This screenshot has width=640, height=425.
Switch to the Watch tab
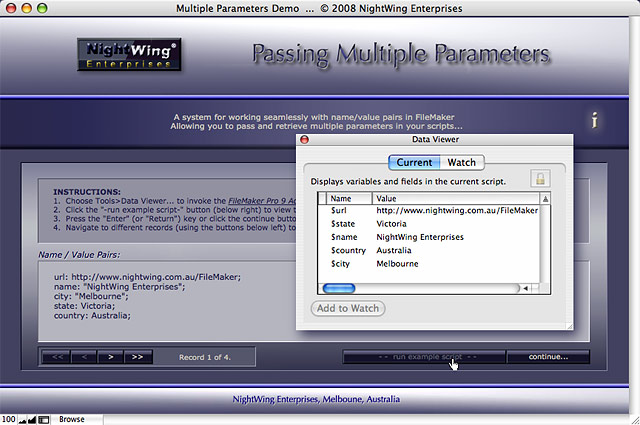click(x=462, y=162)
